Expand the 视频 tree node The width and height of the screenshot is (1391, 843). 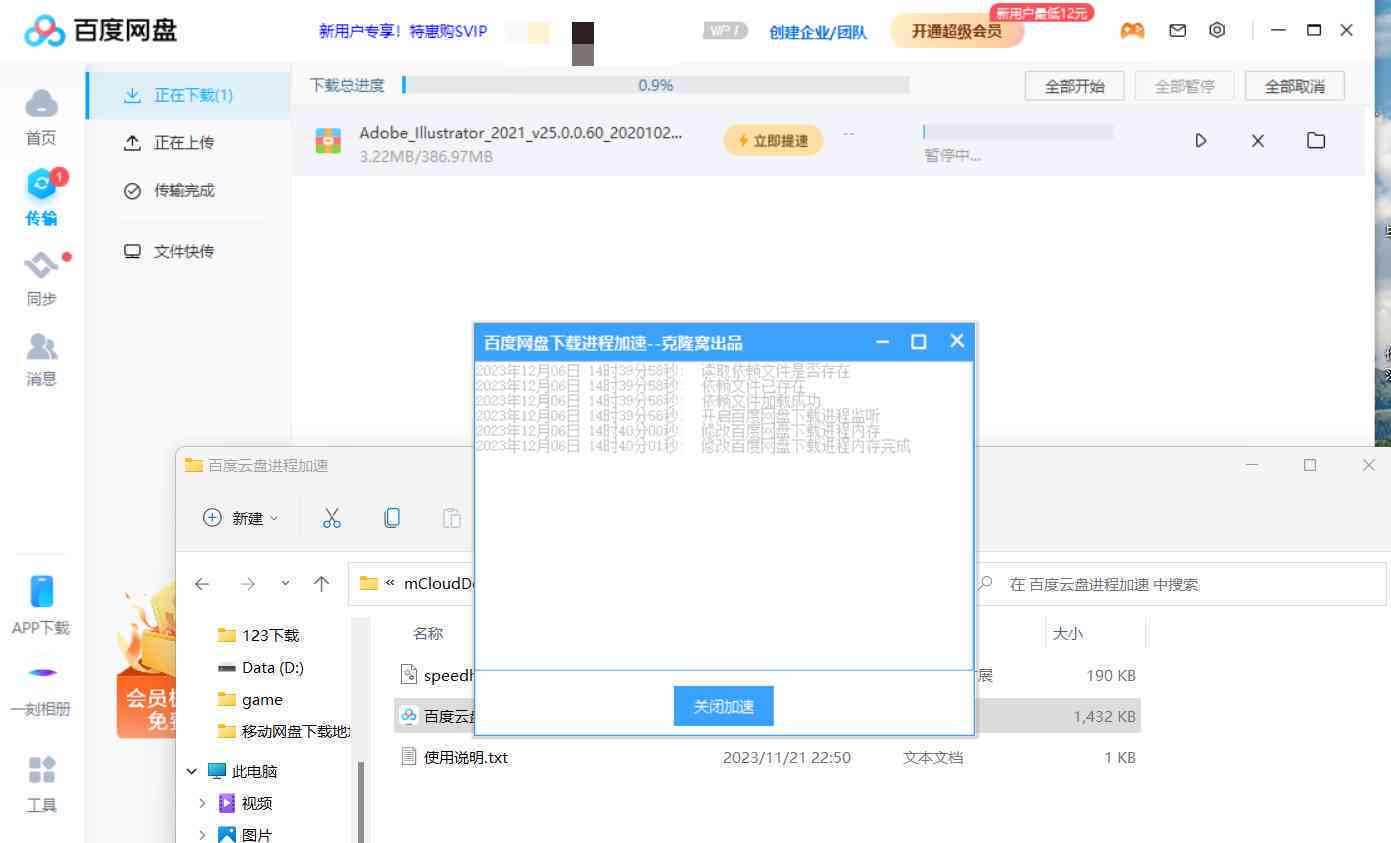[x=202, y=803]
